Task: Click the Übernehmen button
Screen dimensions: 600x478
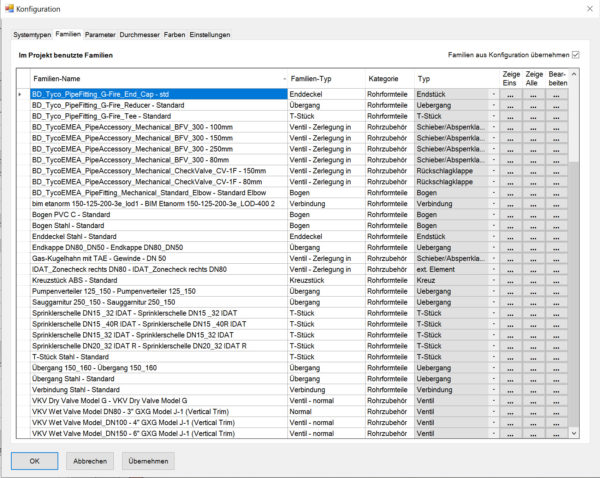Action: (x=148, y=461)
